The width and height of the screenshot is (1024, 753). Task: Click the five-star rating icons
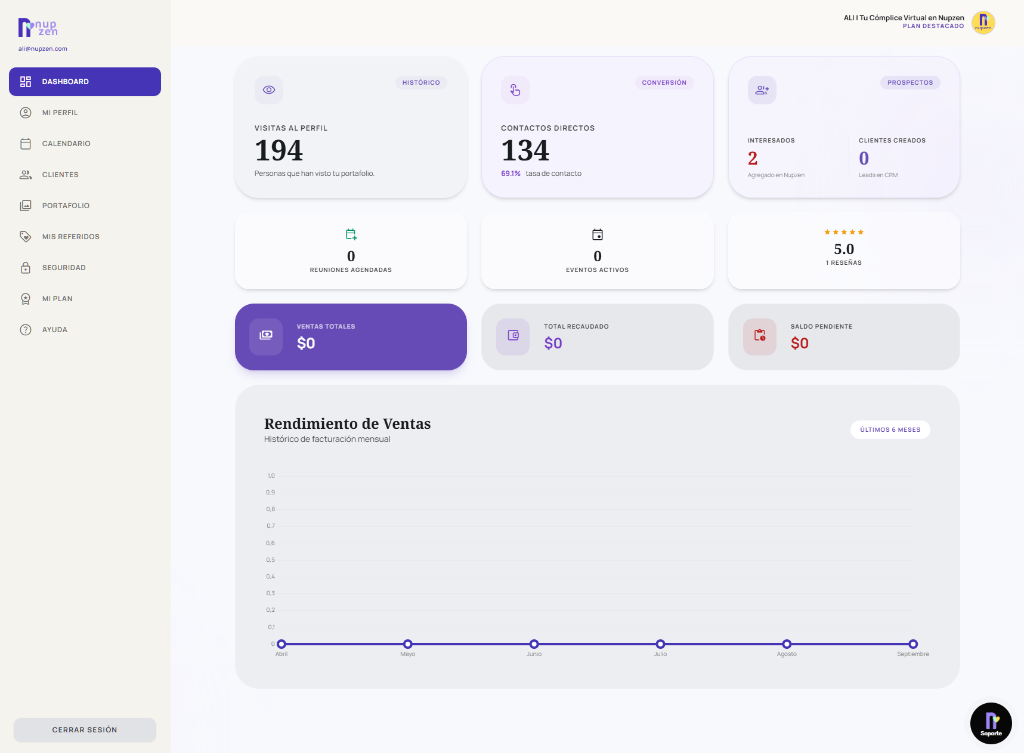[x=844, y=232]
